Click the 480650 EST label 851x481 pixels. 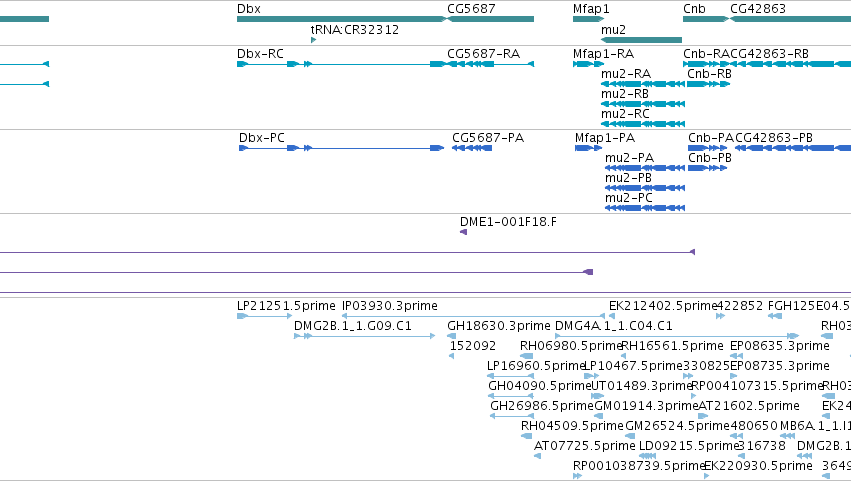pos(754,427)
